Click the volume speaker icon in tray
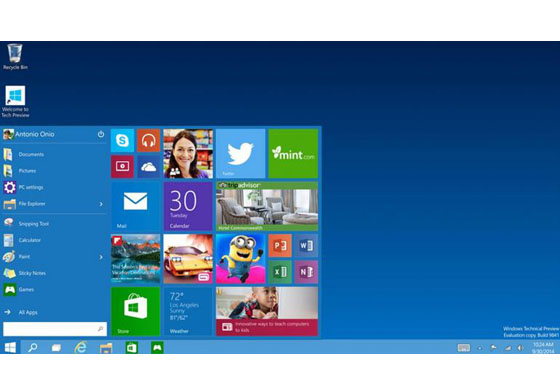This screenshot has width=560, height=388. 520,348
